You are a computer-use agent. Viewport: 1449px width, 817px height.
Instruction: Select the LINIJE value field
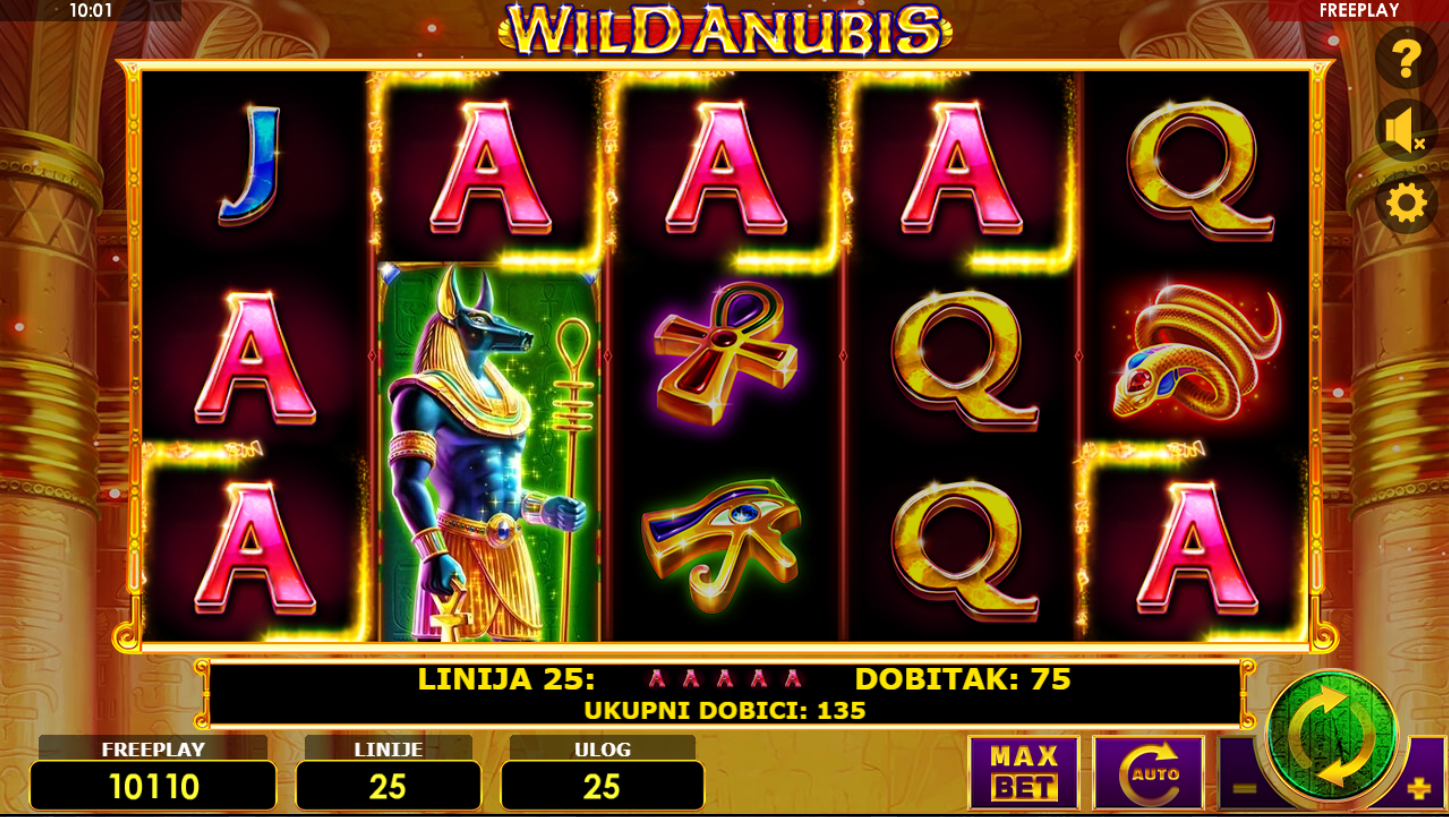388,786
